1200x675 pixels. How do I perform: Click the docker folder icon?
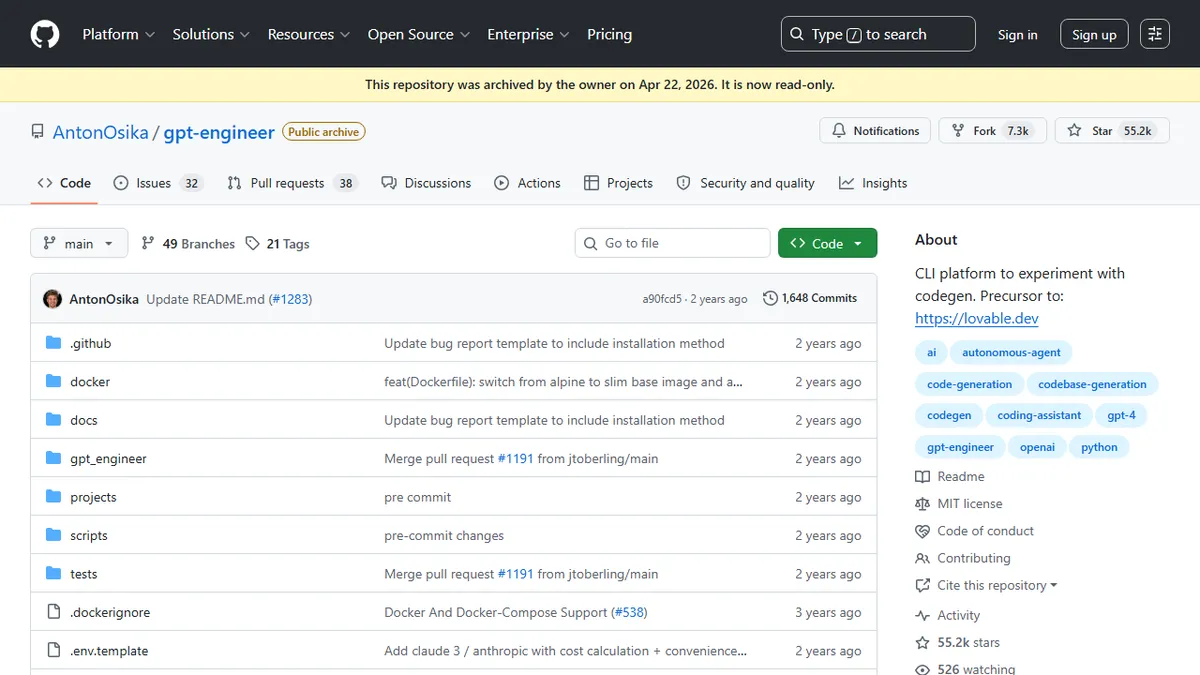coord(54,382)
